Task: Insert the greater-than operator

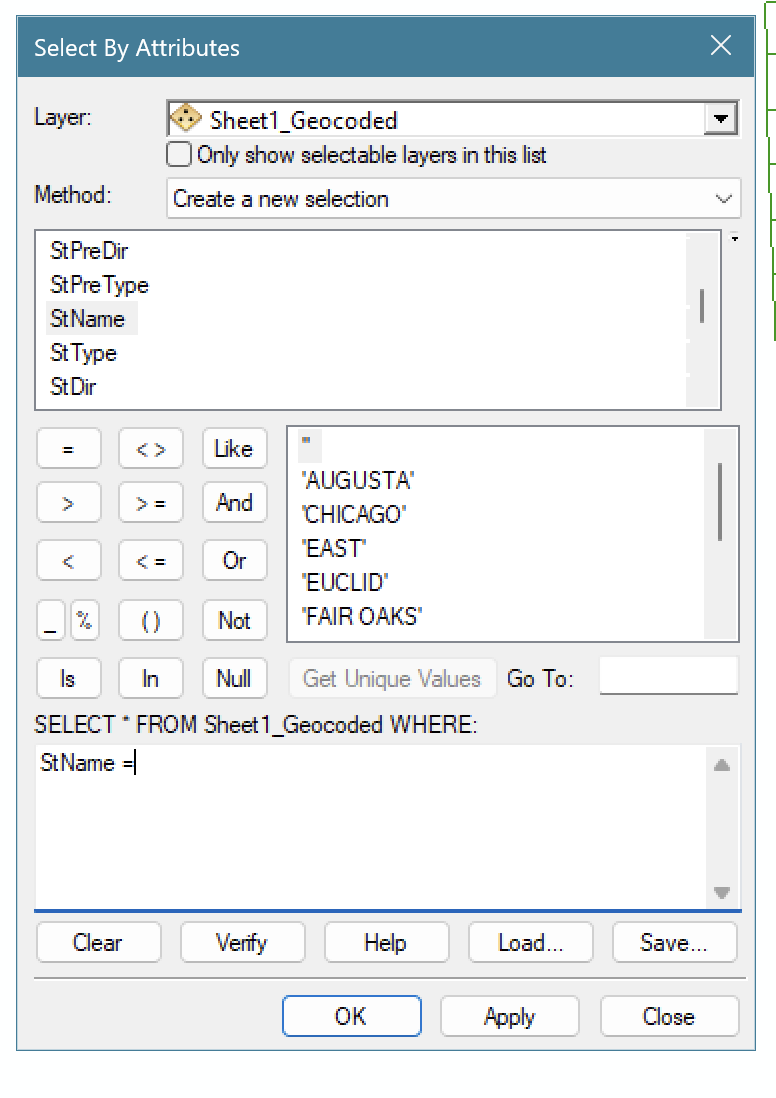Action: [x=68, y=504]
